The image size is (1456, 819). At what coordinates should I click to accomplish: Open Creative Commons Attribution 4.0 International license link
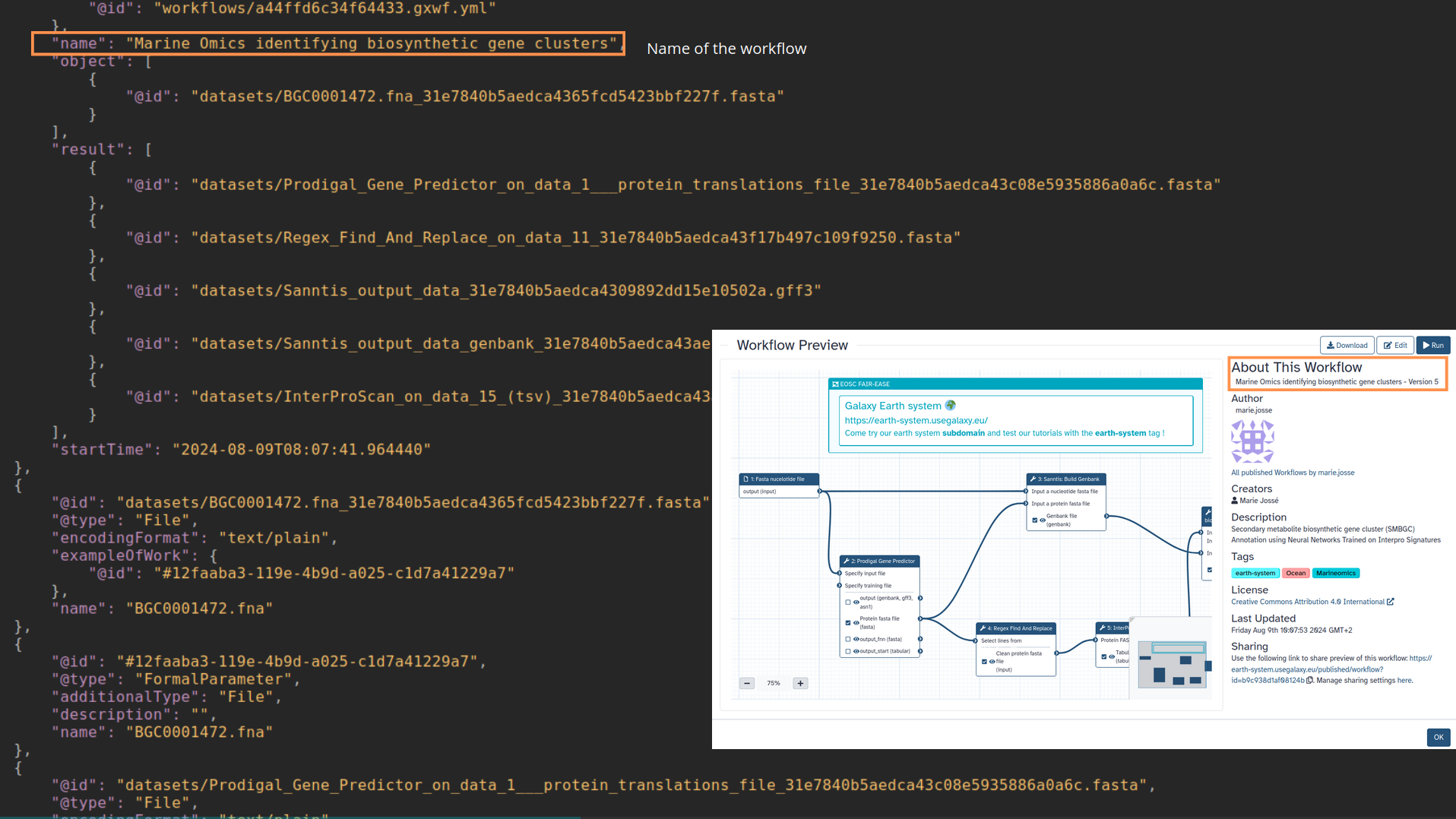(x=1307, y=602)
